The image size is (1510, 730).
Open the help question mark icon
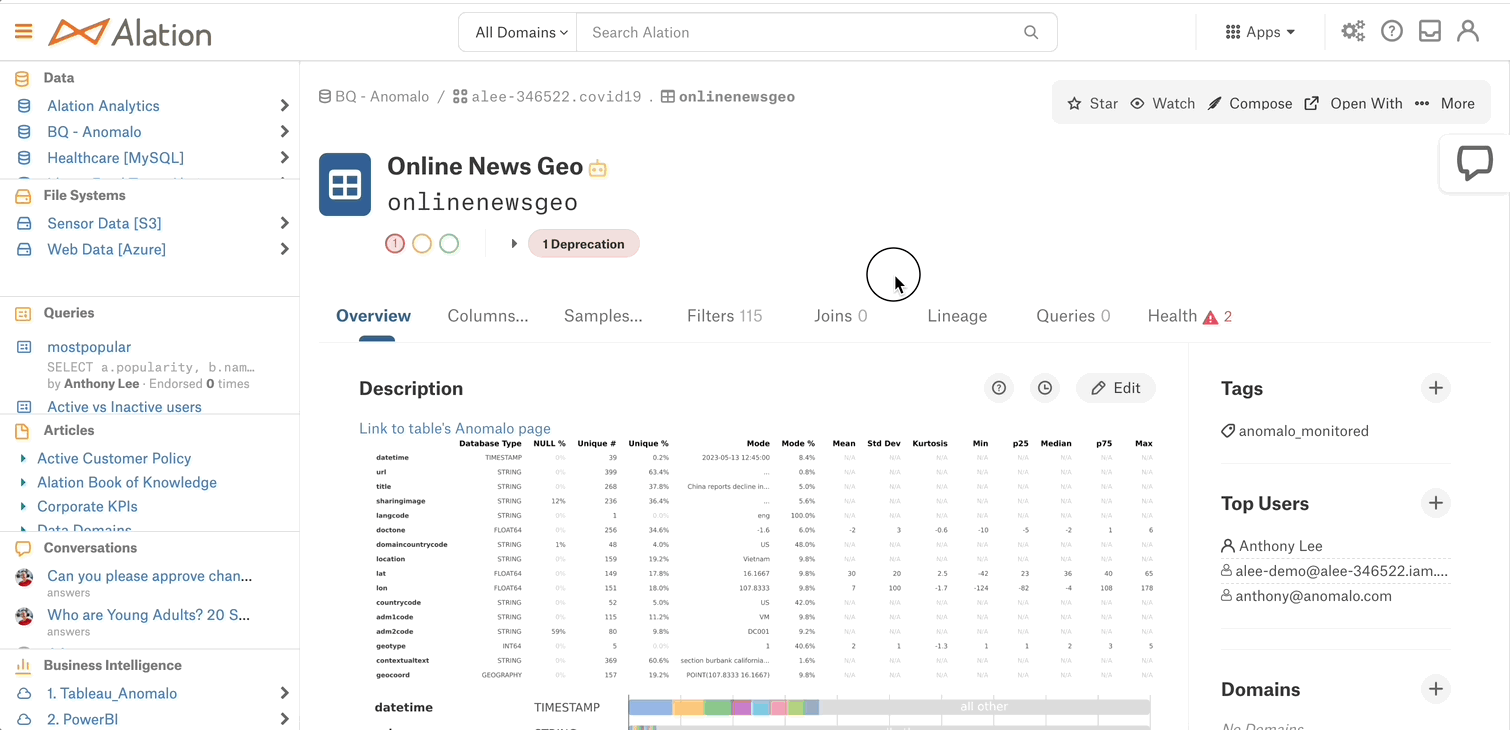1391,32
